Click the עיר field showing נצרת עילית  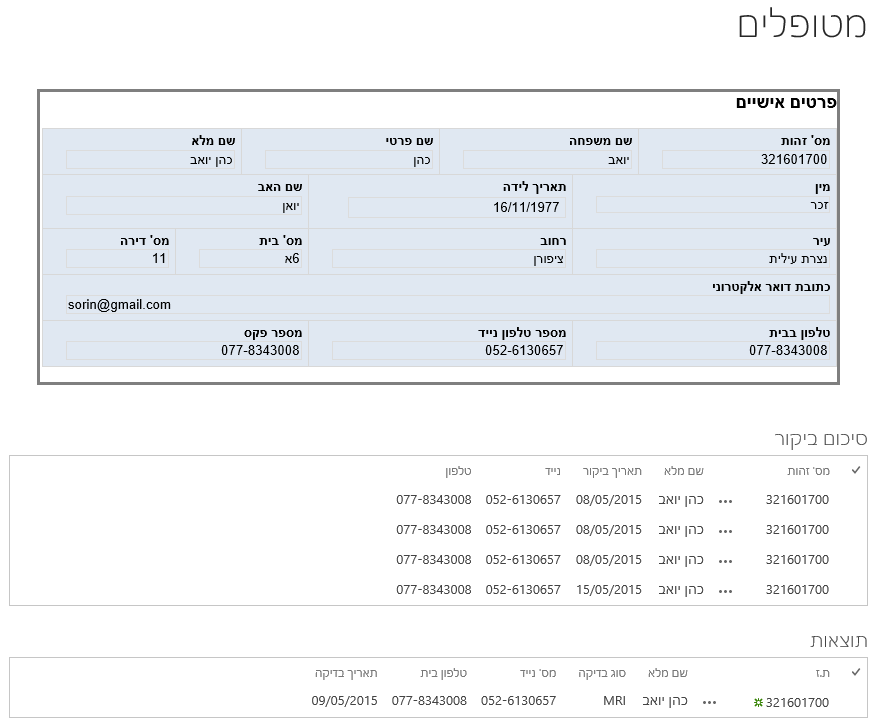pos(712,259)
